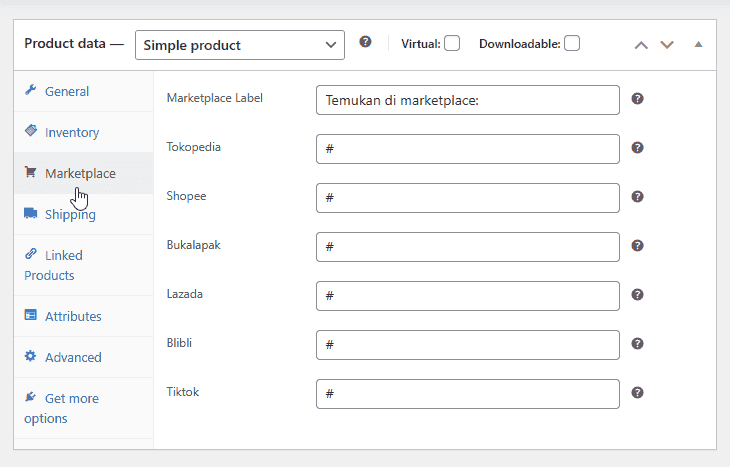
Task: Click help icon beside Marketplace Label field
Action: [637, 99]
